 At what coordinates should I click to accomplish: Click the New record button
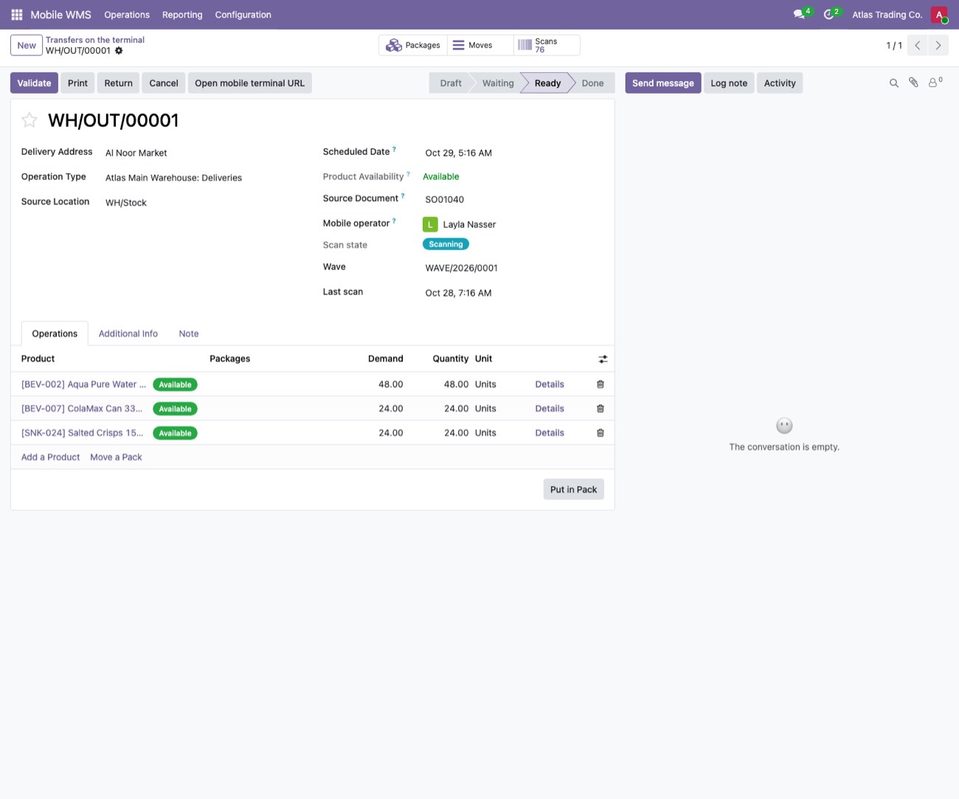26,45
